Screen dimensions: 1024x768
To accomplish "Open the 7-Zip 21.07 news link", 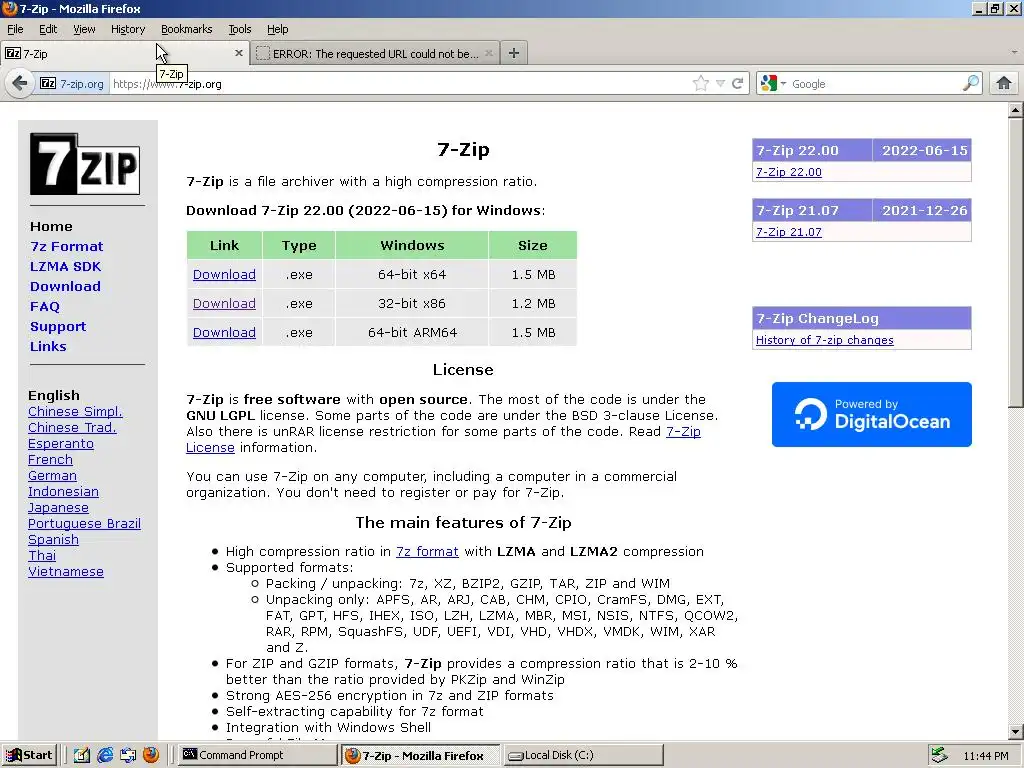I will 789,232.
